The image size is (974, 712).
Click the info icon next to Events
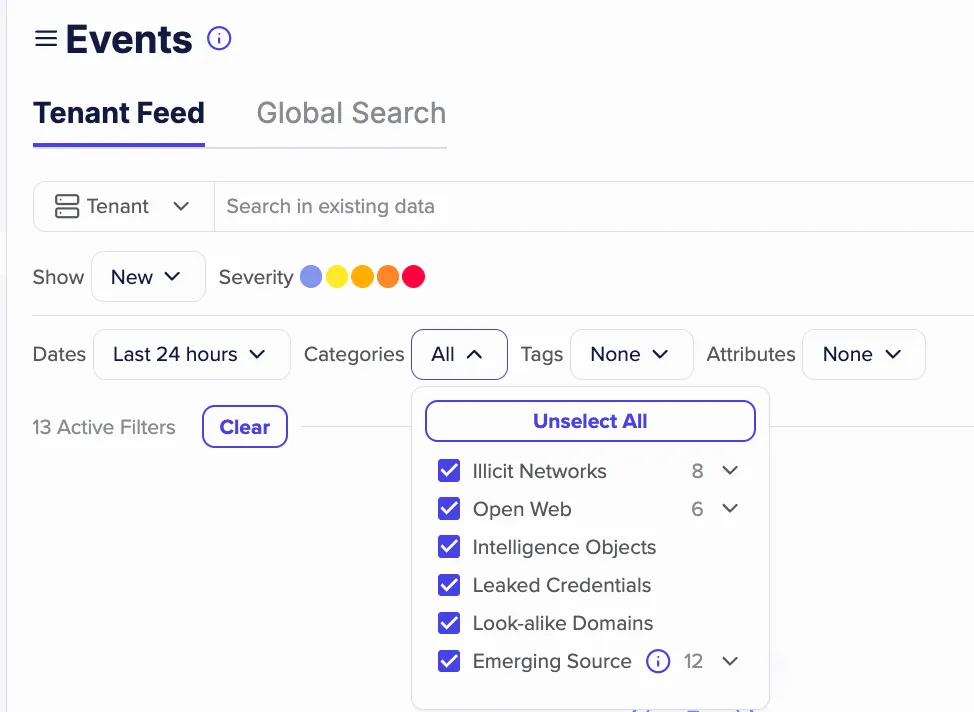[x=219, y=39]
